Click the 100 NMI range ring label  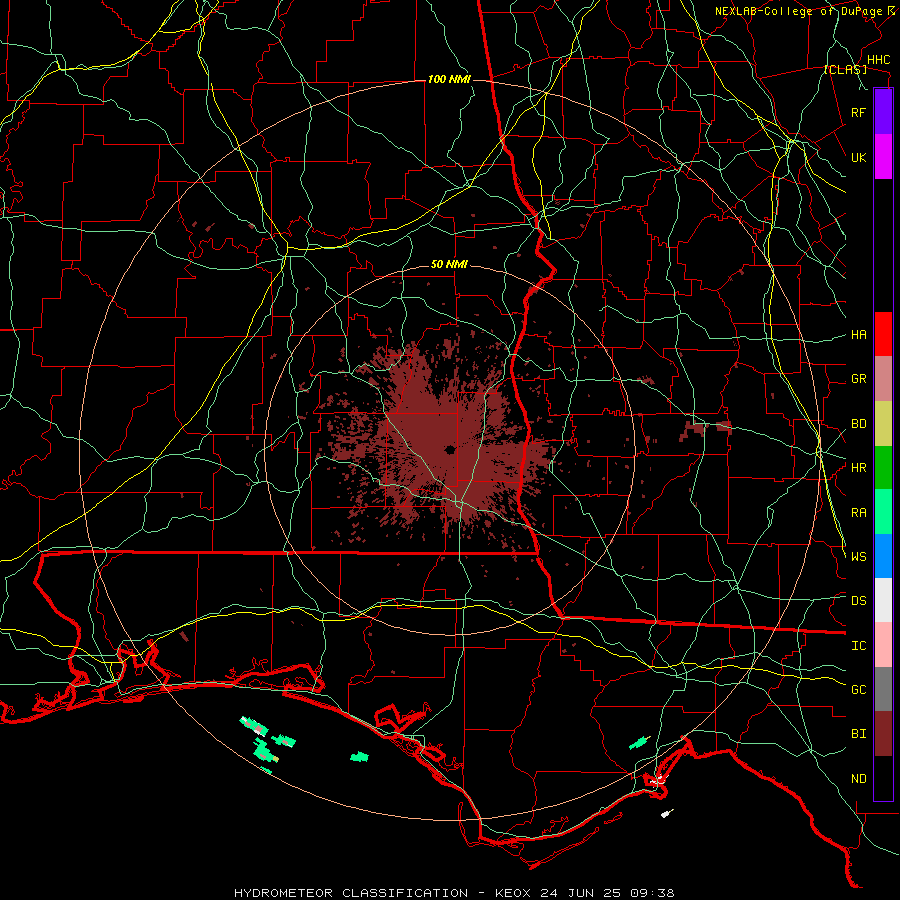449,79
